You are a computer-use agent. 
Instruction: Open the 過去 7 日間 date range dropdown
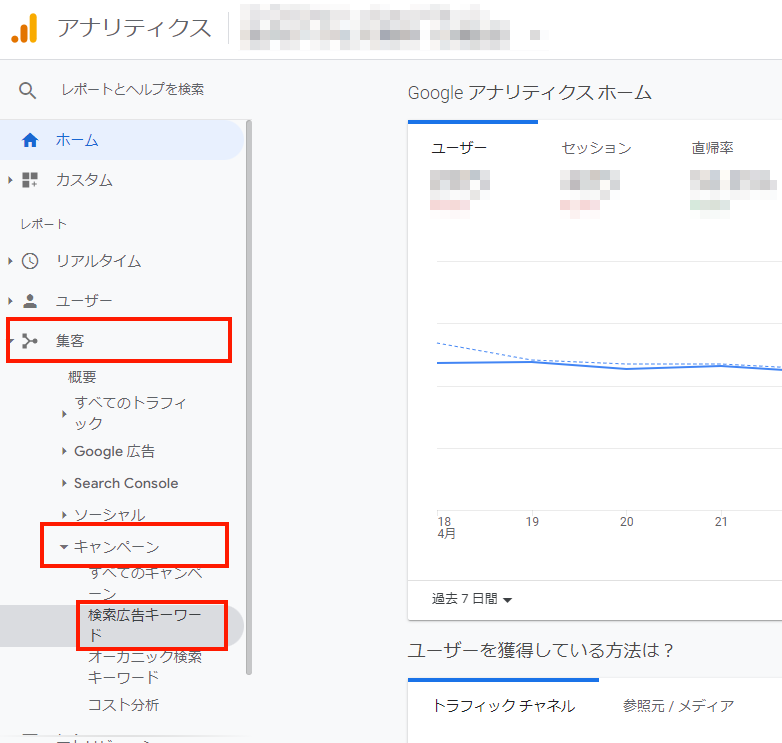(x=472, y=599)
